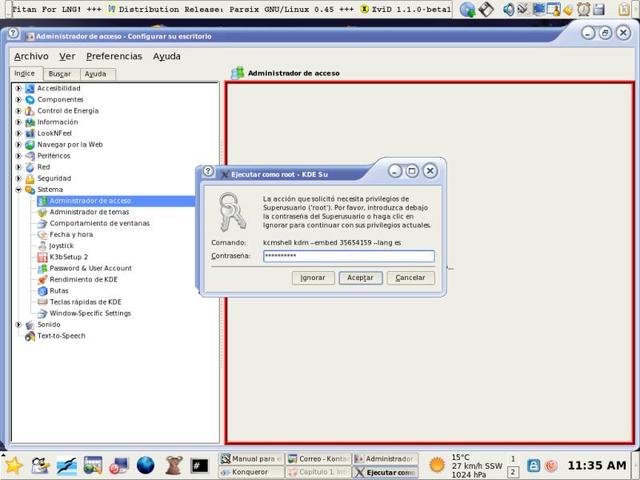640x480 pixels.
Task: Select the Administrador de acceso tree item
Action: click(90, 201)
